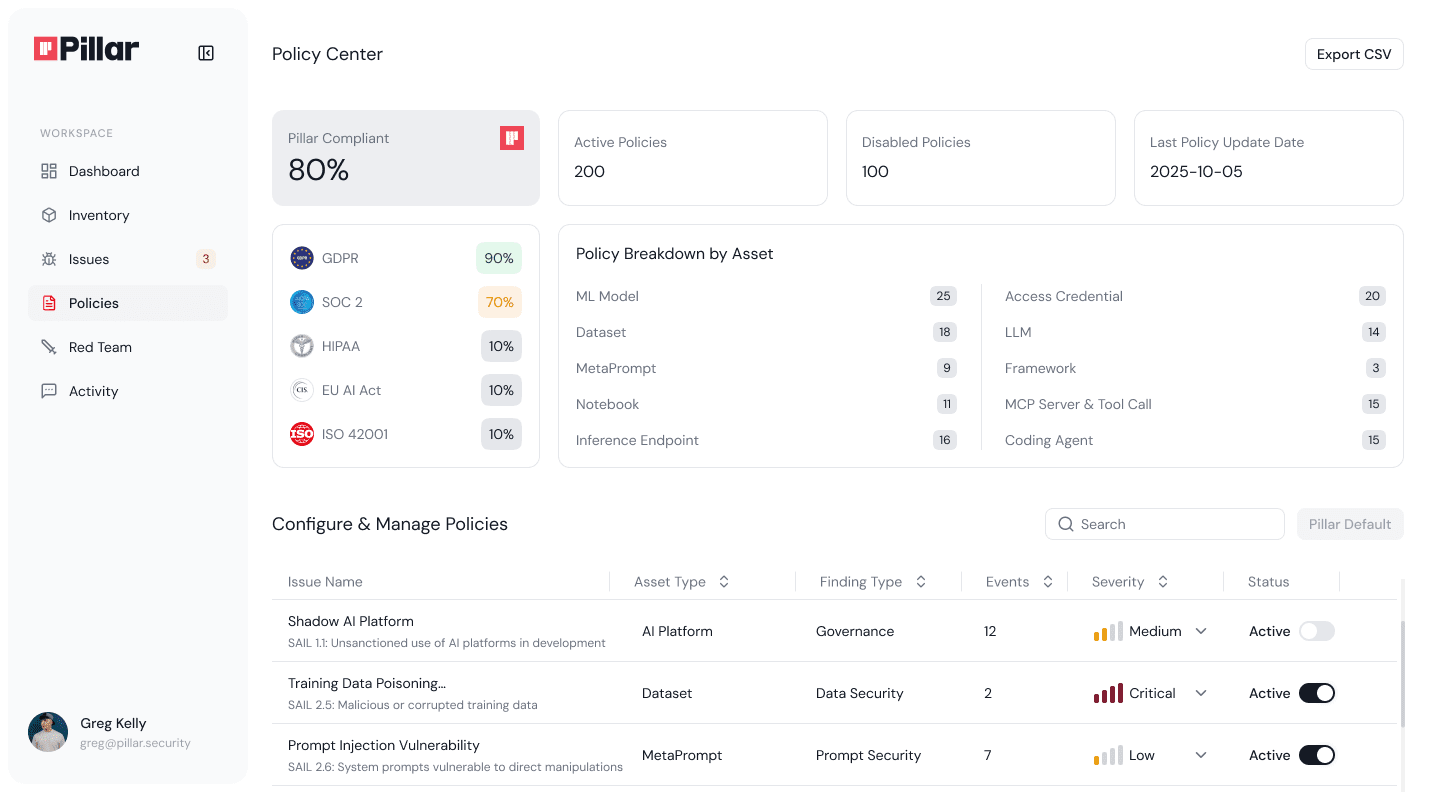Click the Dashboard grid icon
Screen dimensions: 1440x792
pyautogui.click(x=49, y=171)
